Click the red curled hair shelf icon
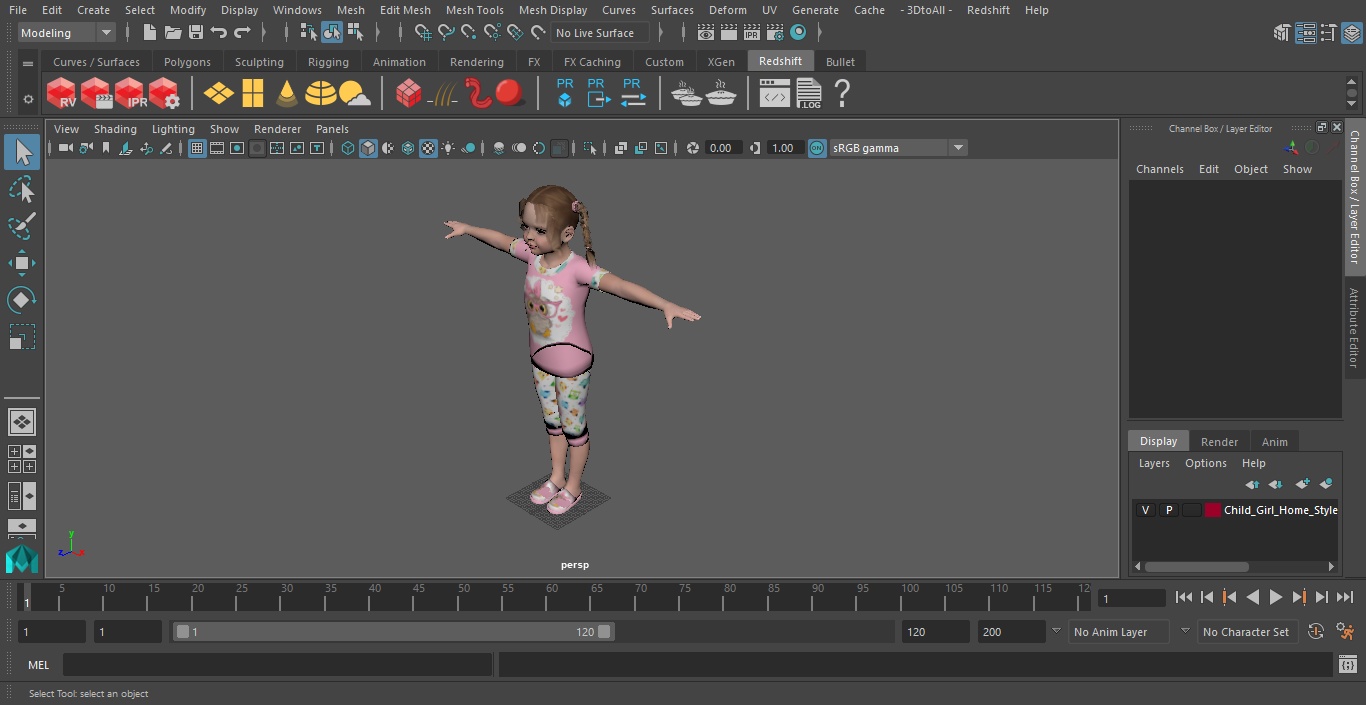 [479, 94]
